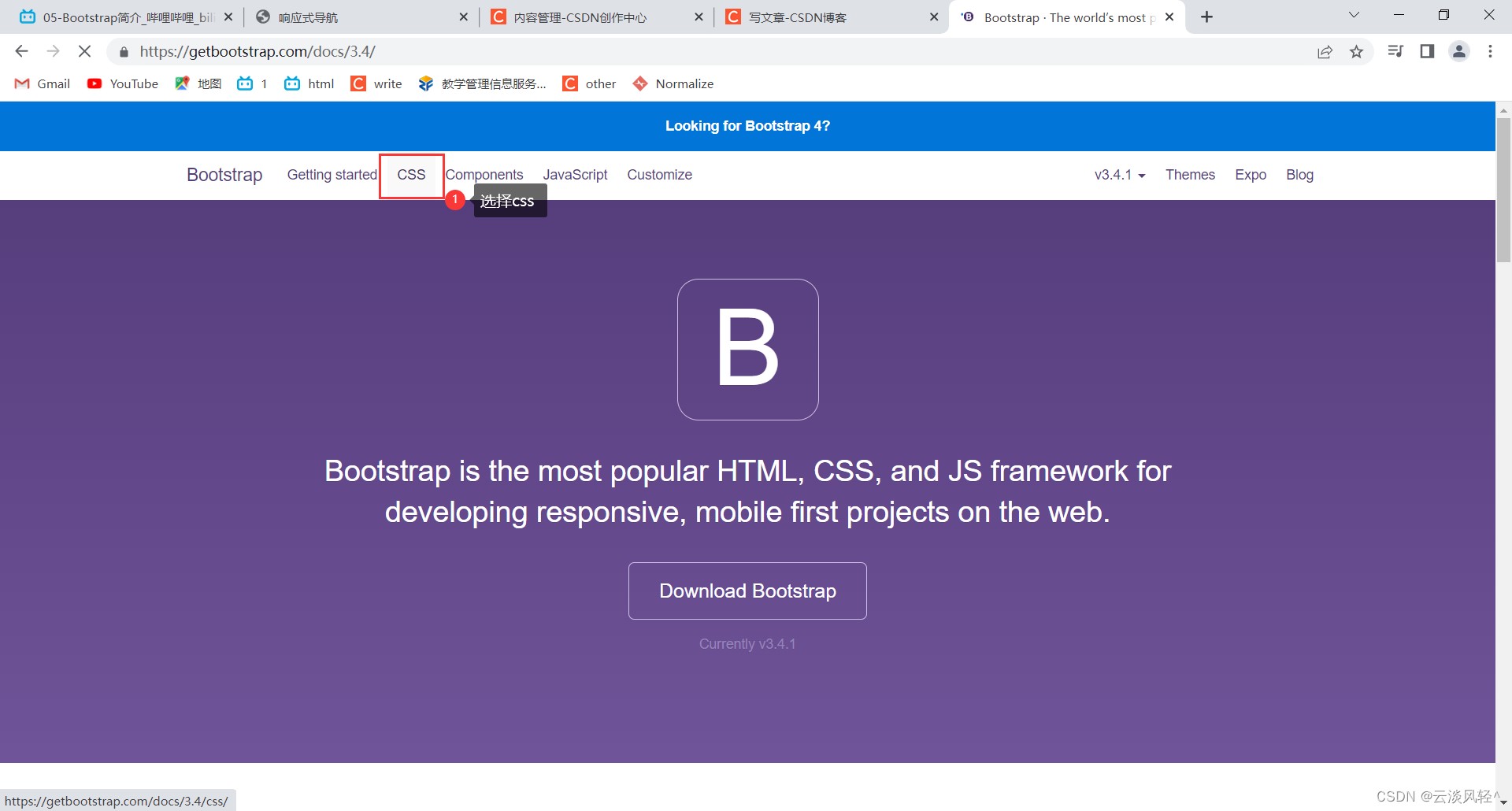Click the browser forward arrow

53,51
